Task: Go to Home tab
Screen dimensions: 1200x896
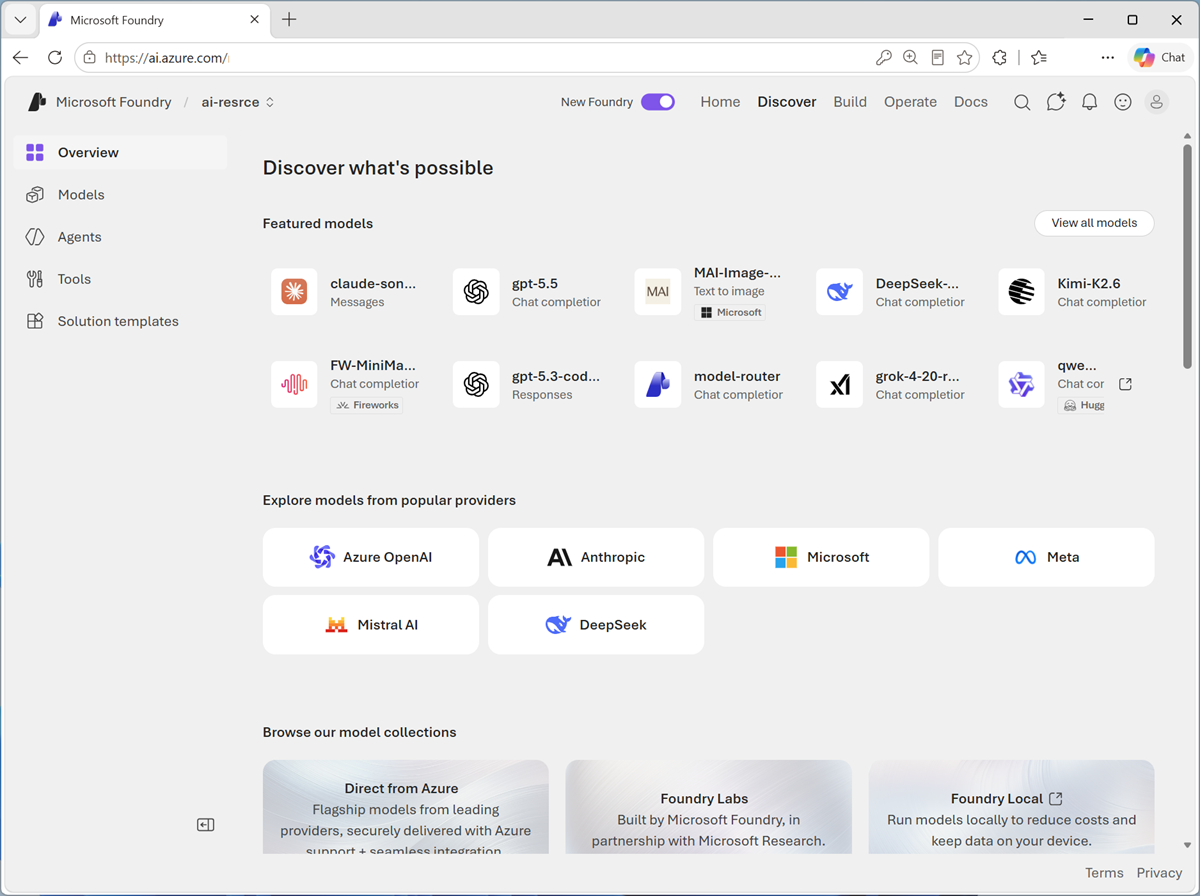Action: pyautogui.click(x=720, y=102)
